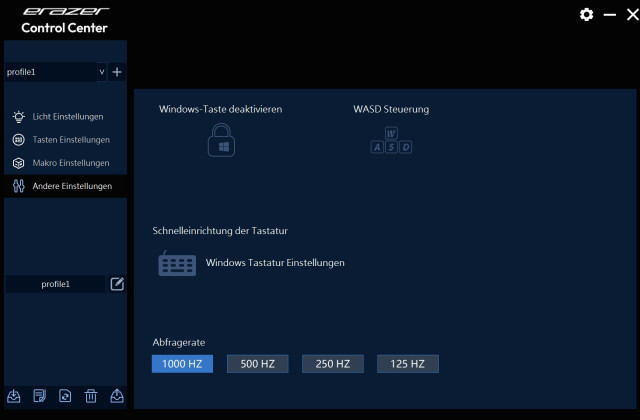
Task: Open Tasten Einstellungen section
Action: coord(70,140)
